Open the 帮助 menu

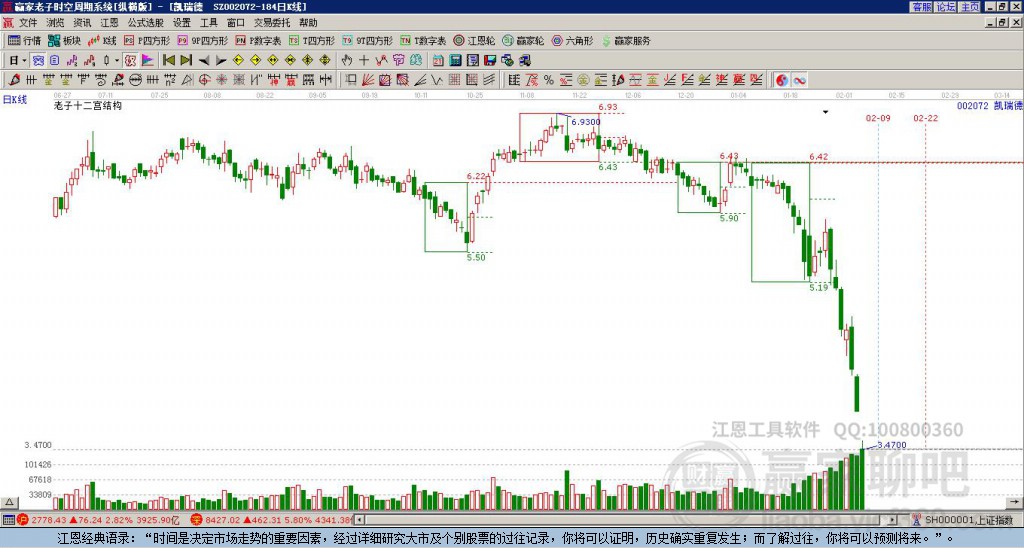pyautogui.click(x=308, y=23)
